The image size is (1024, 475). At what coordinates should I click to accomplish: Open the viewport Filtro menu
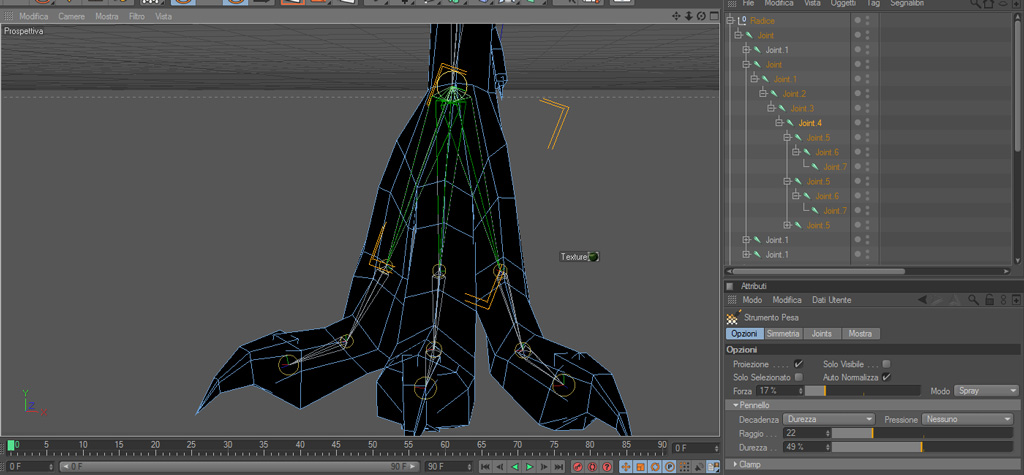click(x=136, y=17)
